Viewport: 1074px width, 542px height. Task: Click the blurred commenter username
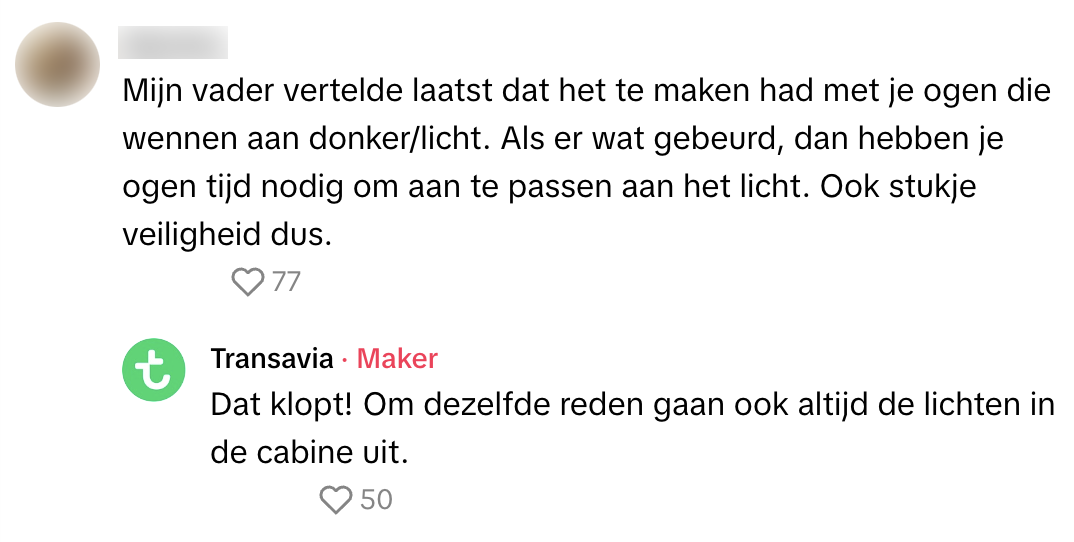point(173,43)
